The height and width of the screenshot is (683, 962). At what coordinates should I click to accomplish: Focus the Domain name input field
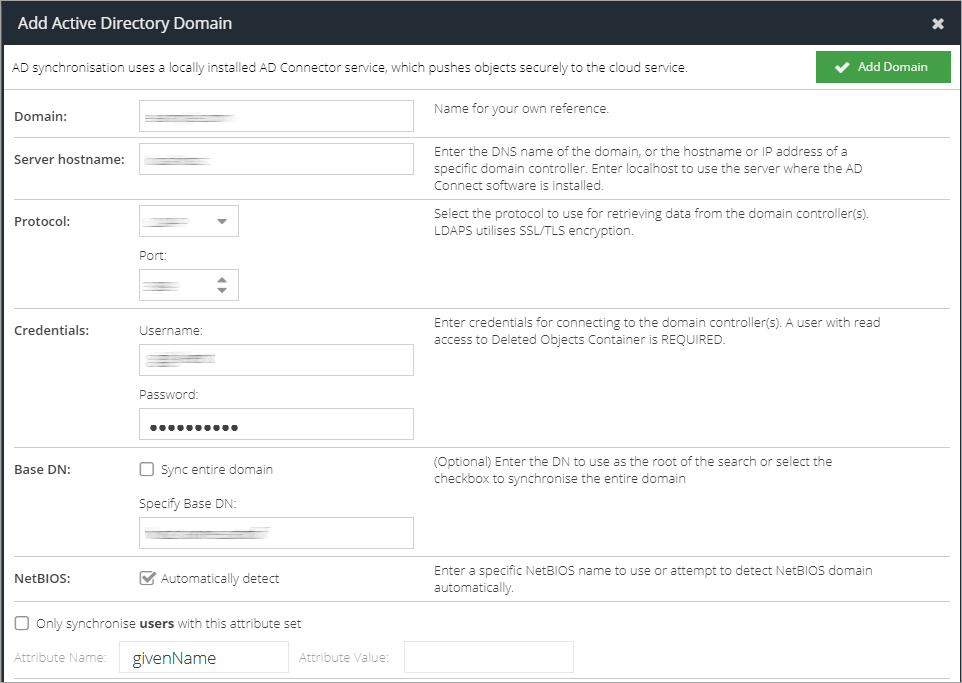(276, 116)
